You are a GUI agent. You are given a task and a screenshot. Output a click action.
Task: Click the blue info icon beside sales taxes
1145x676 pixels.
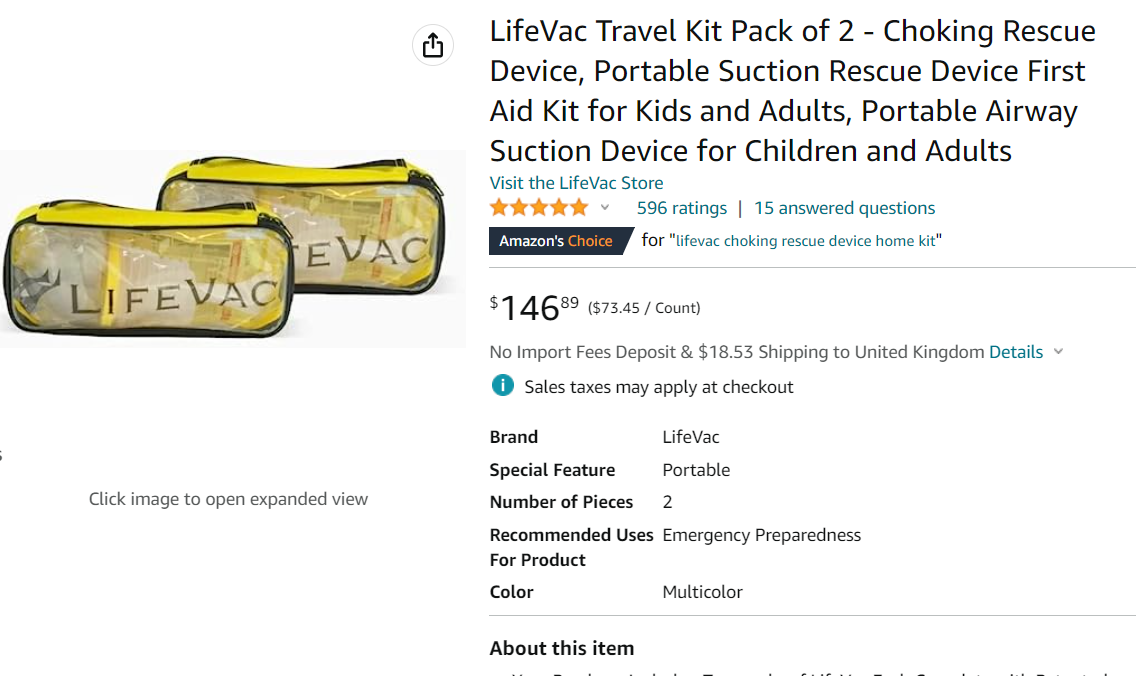(502, 386)
